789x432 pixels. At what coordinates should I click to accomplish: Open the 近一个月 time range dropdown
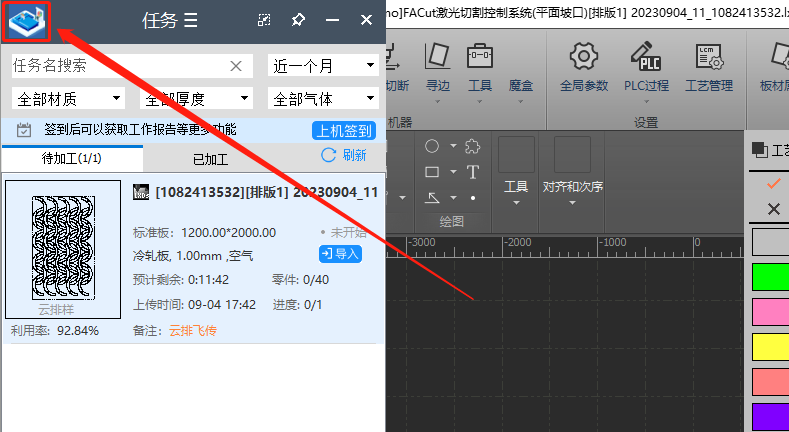[324, 66]
